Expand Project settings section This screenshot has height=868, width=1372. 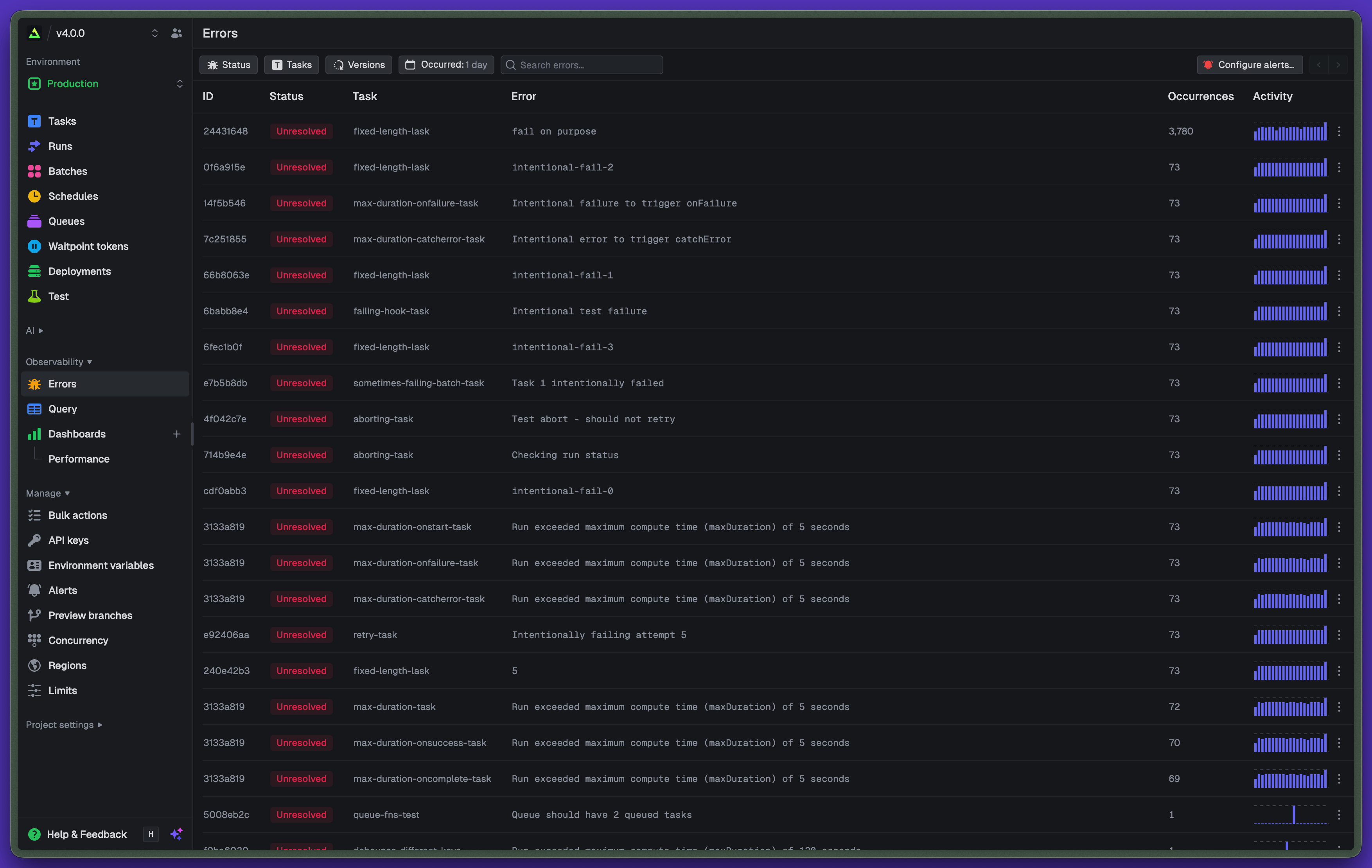[x=64, y=725]
